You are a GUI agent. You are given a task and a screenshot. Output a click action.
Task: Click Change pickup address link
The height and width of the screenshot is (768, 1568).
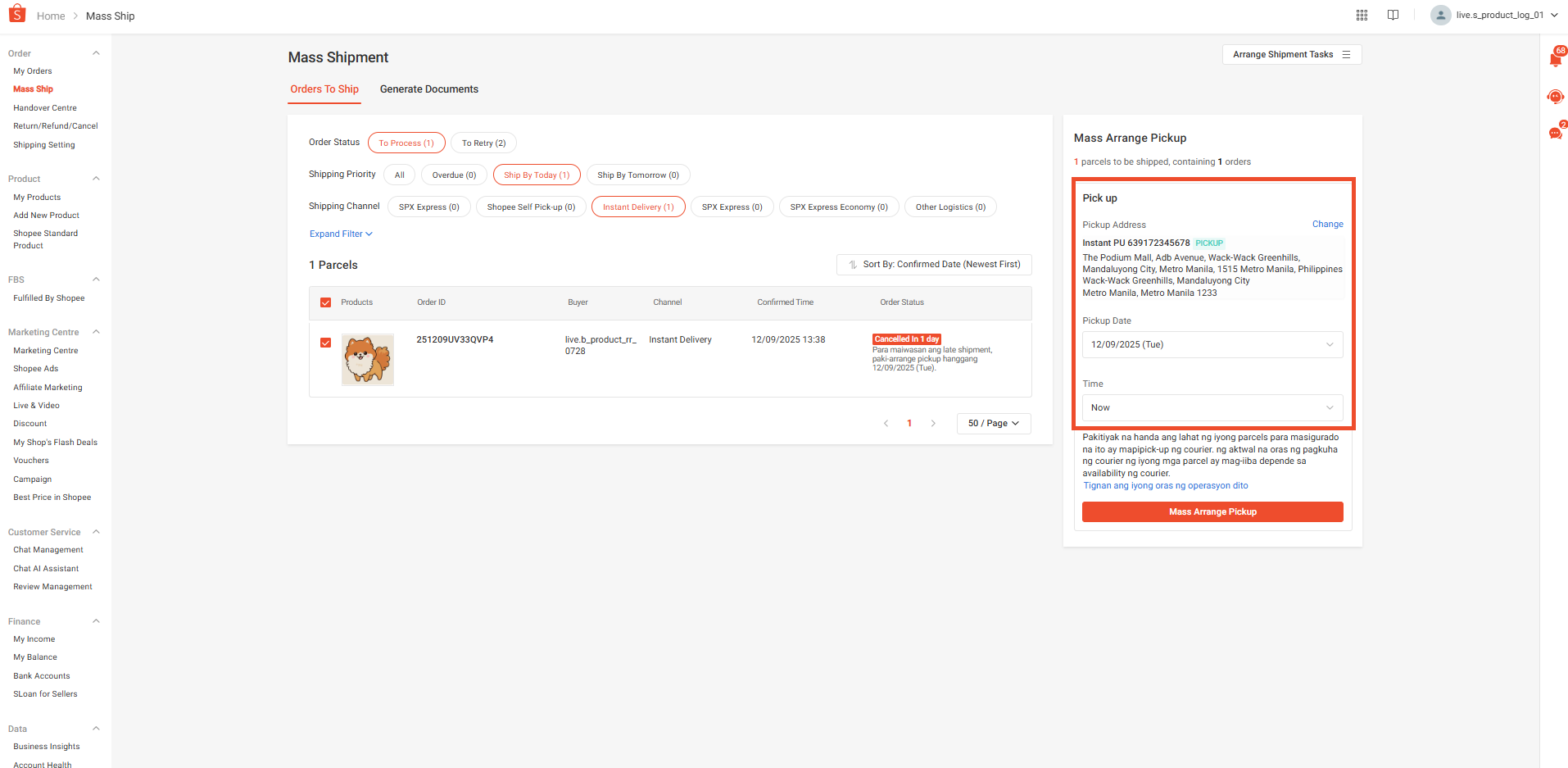point(1327,224)
